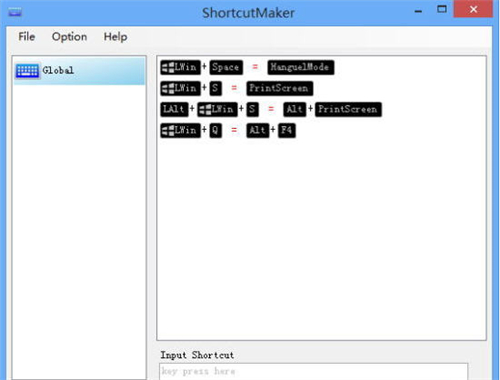The image size is (500, 380).
Task: Click the LWin key in the Space shortcut row
Action: coord(180,67)
